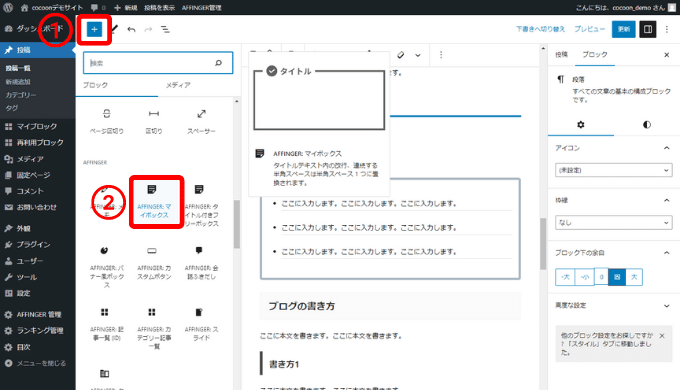
Task: Insert the AFFINGER スライド block
Action: click(x=201, y=324)
